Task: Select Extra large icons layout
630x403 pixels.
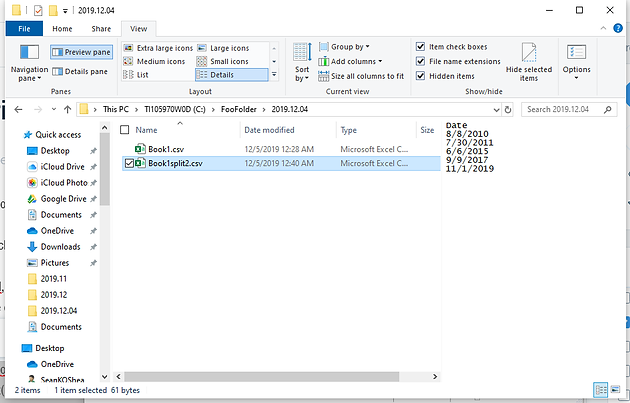Action: 158,48
